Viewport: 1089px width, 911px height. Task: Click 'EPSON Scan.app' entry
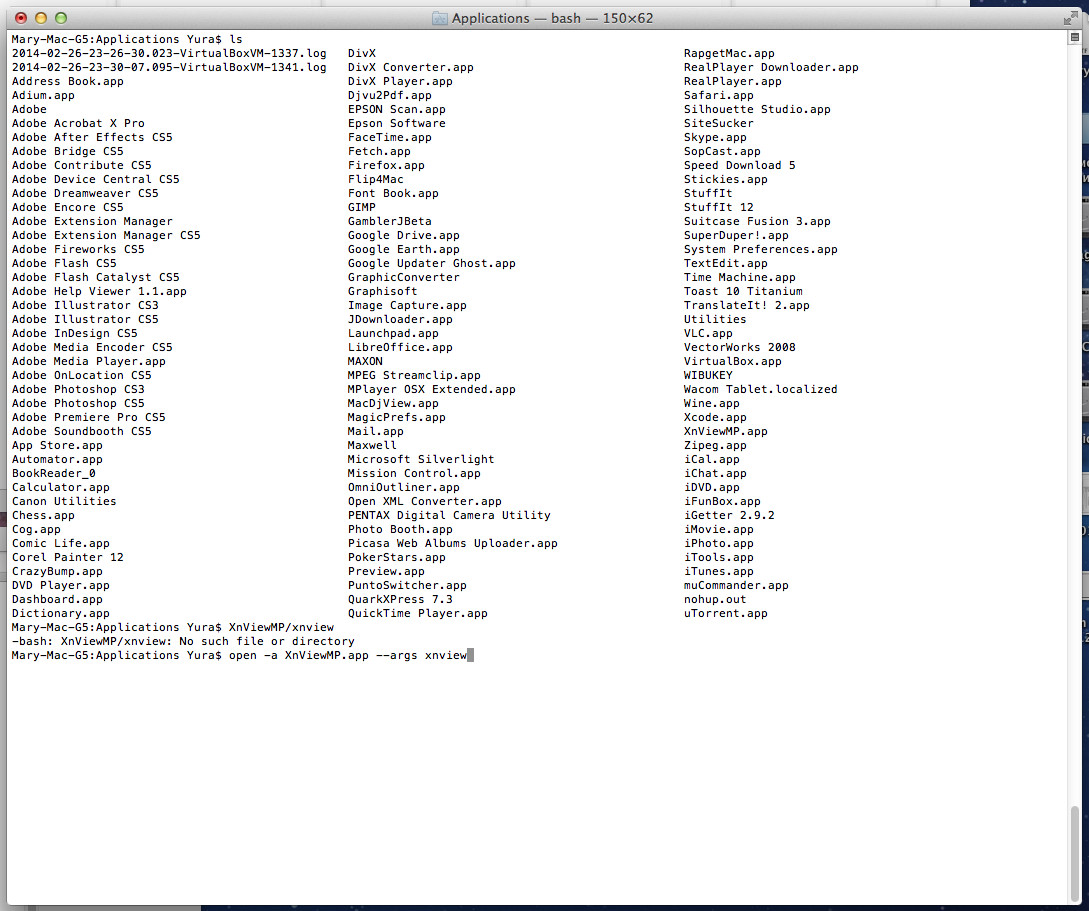pyautogui.click(x=397, y=109)
